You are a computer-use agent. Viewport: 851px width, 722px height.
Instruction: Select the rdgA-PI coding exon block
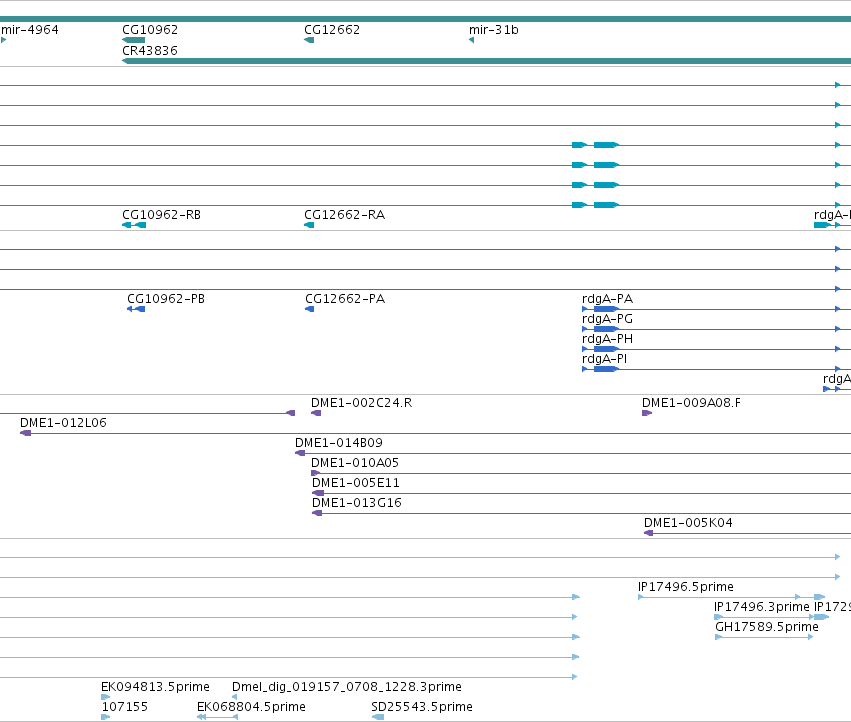(x=606, y=369)
